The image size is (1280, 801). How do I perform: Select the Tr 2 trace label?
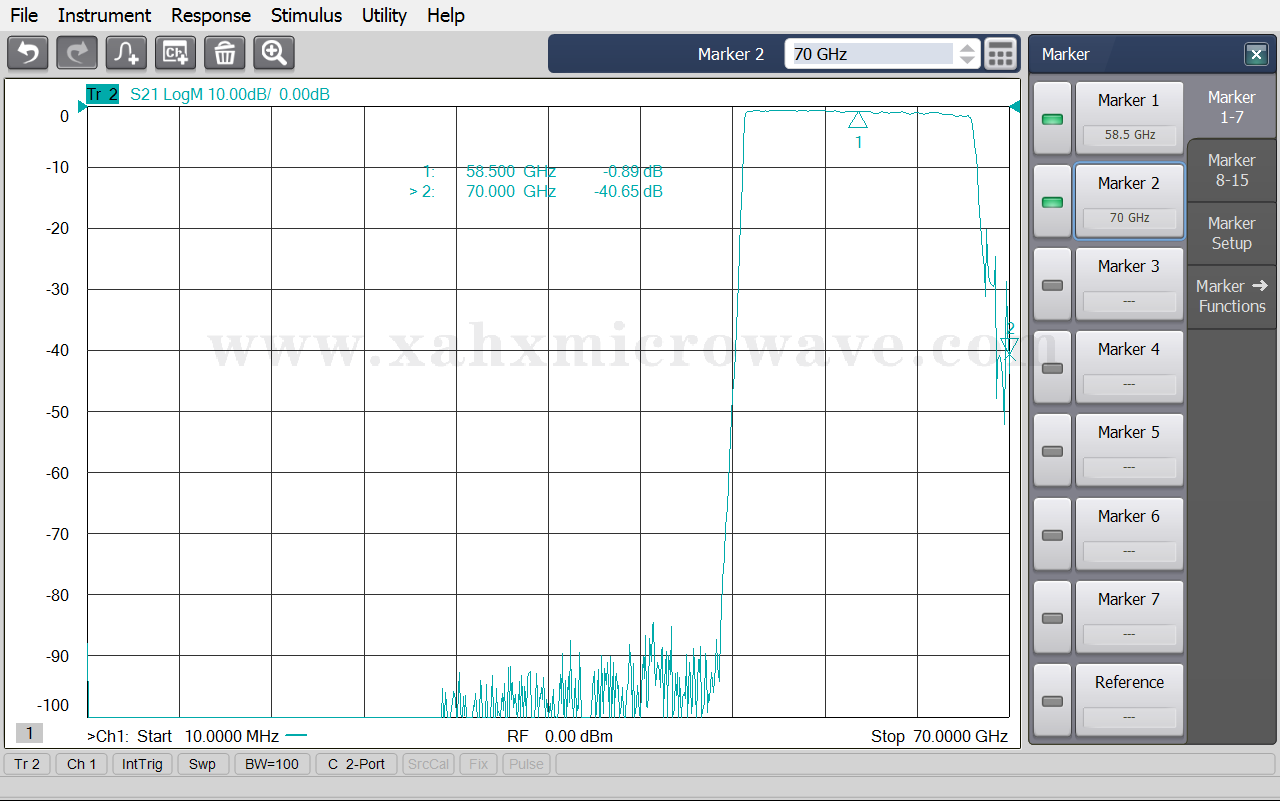(102, 95)
